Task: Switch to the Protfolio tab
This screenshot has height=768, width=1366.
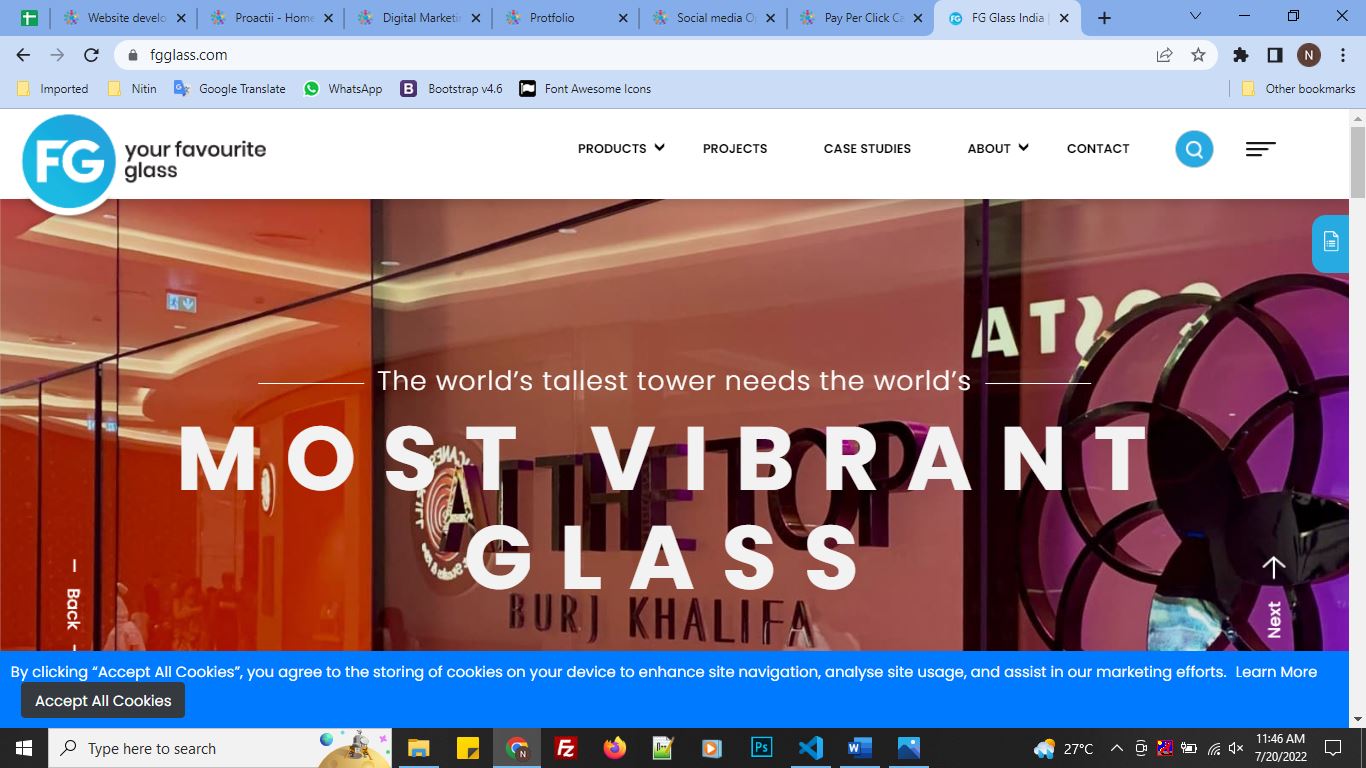Action: click(566, 18)
